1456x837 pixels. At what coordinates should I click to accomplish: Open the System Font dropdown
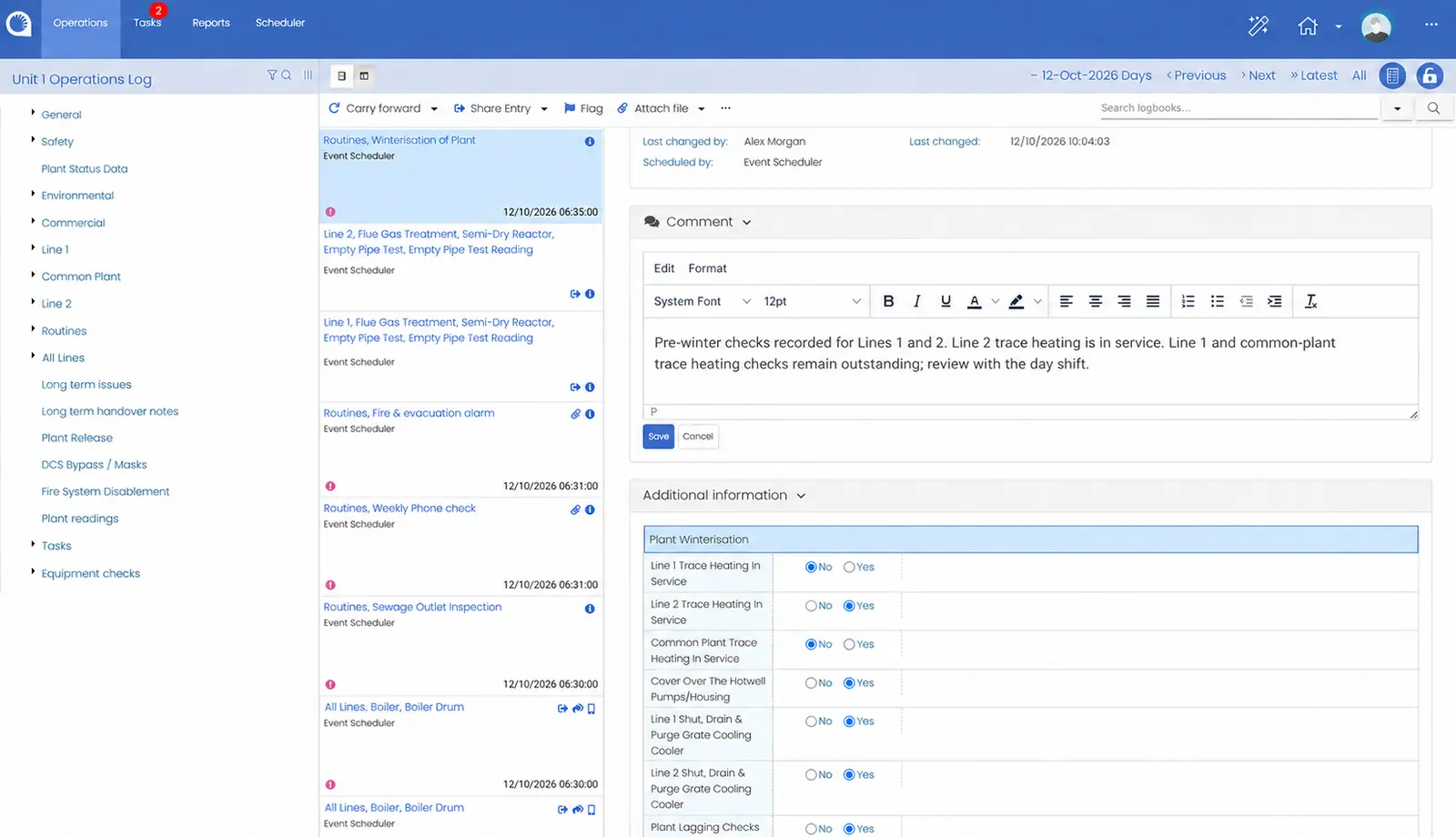click(x=702, y=301)
